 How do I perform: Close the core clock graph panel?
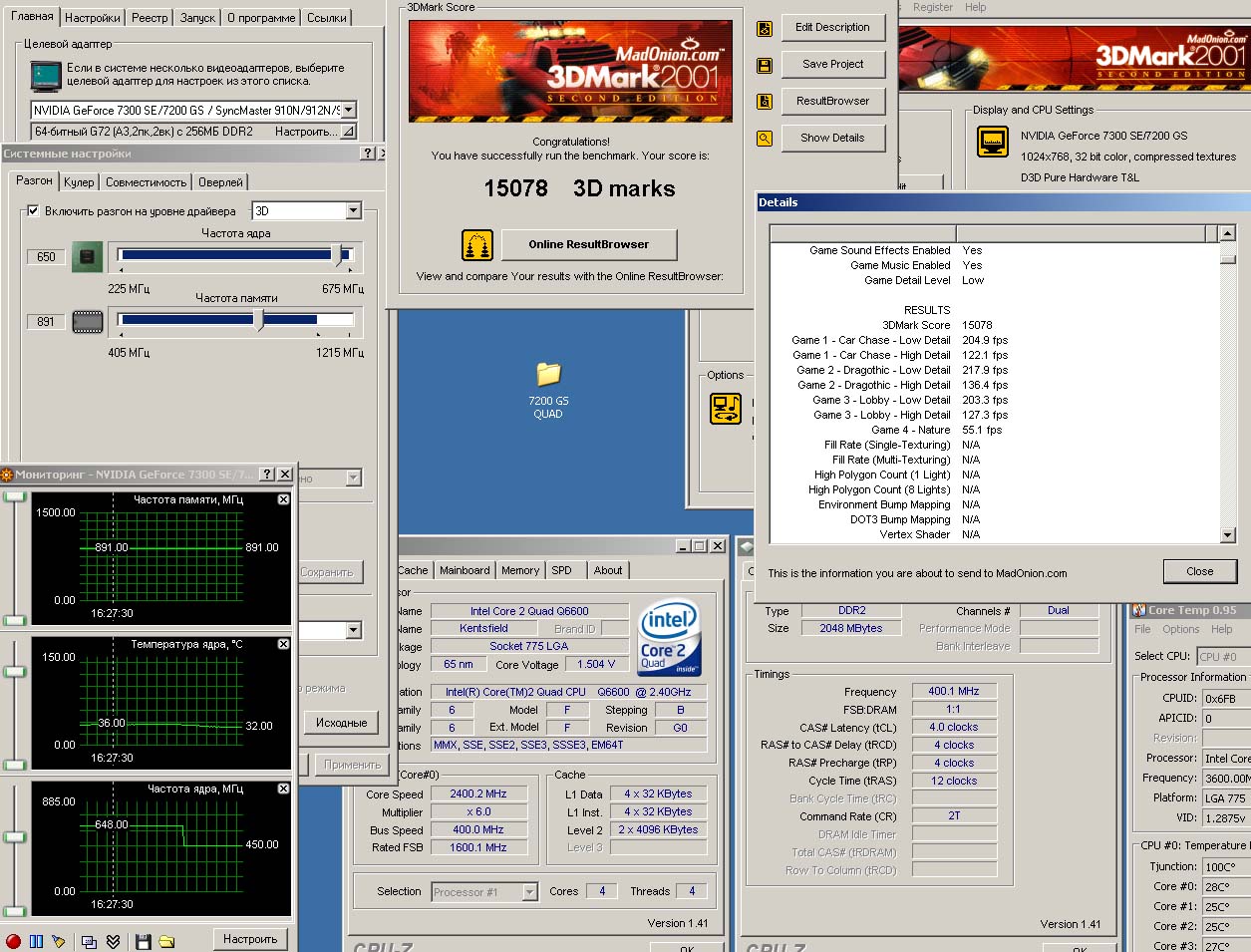coord(283,789)
